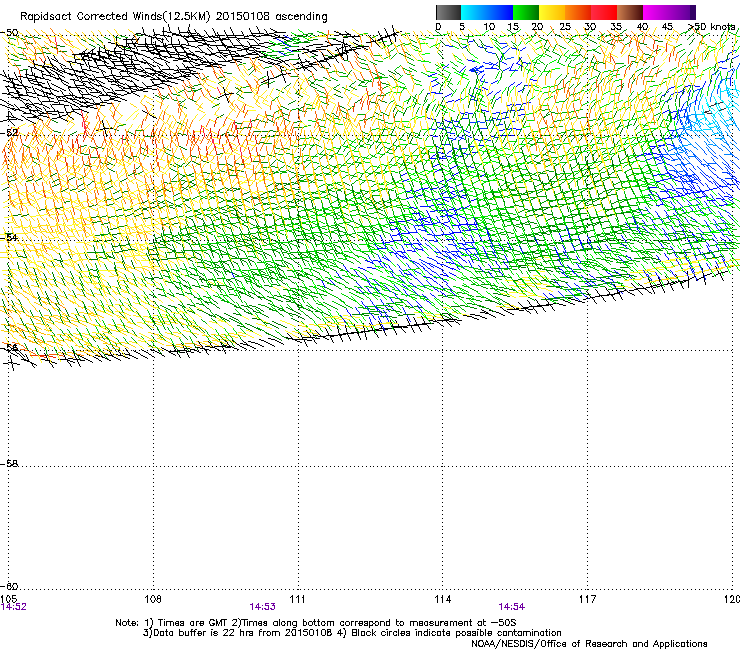Click the dark purple 45-50 knots legend segment
Viewport: 740px width, 650px height.
tap(682, 12)
